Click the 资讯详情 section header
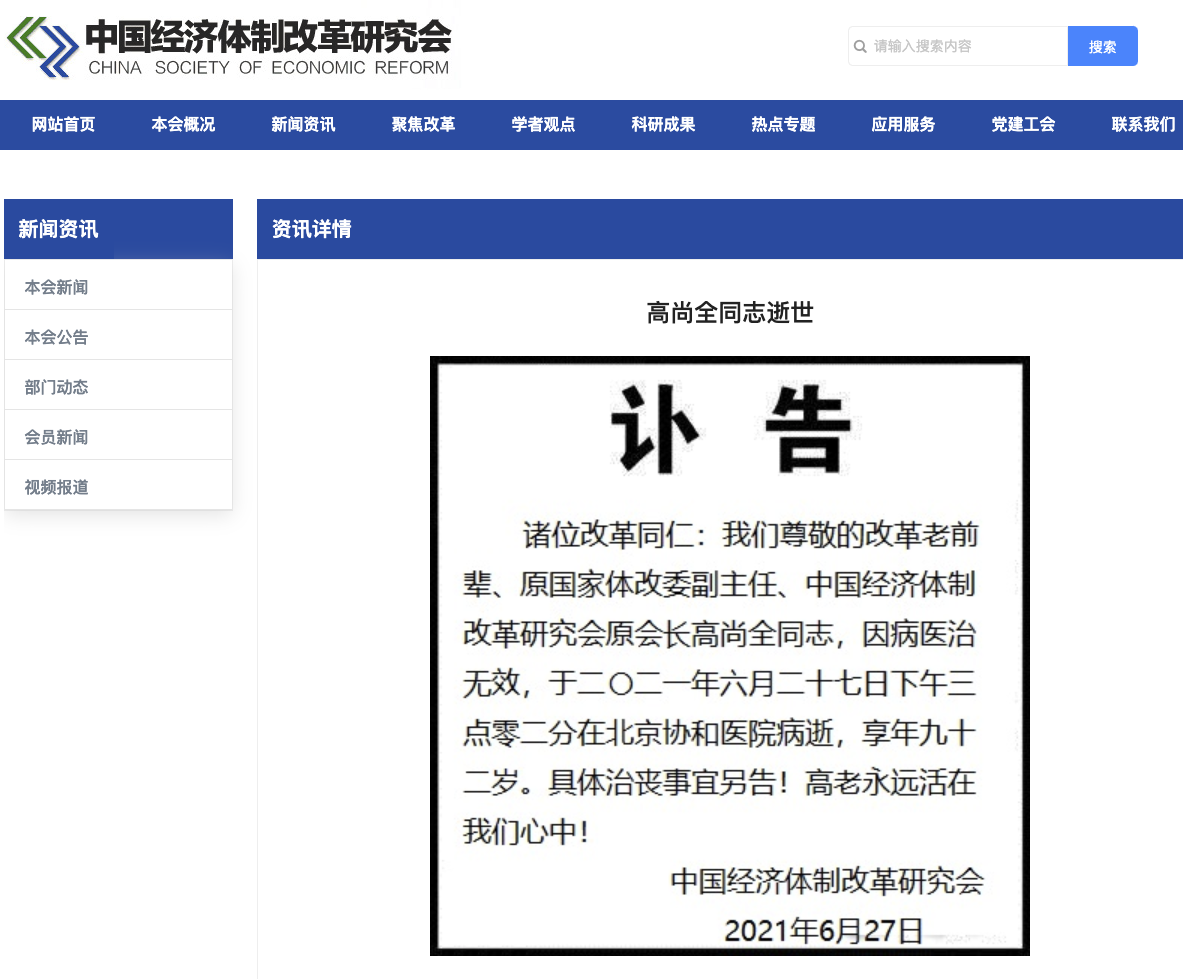Viewport: 1183px width, 979px height. [x=720, y=229]
